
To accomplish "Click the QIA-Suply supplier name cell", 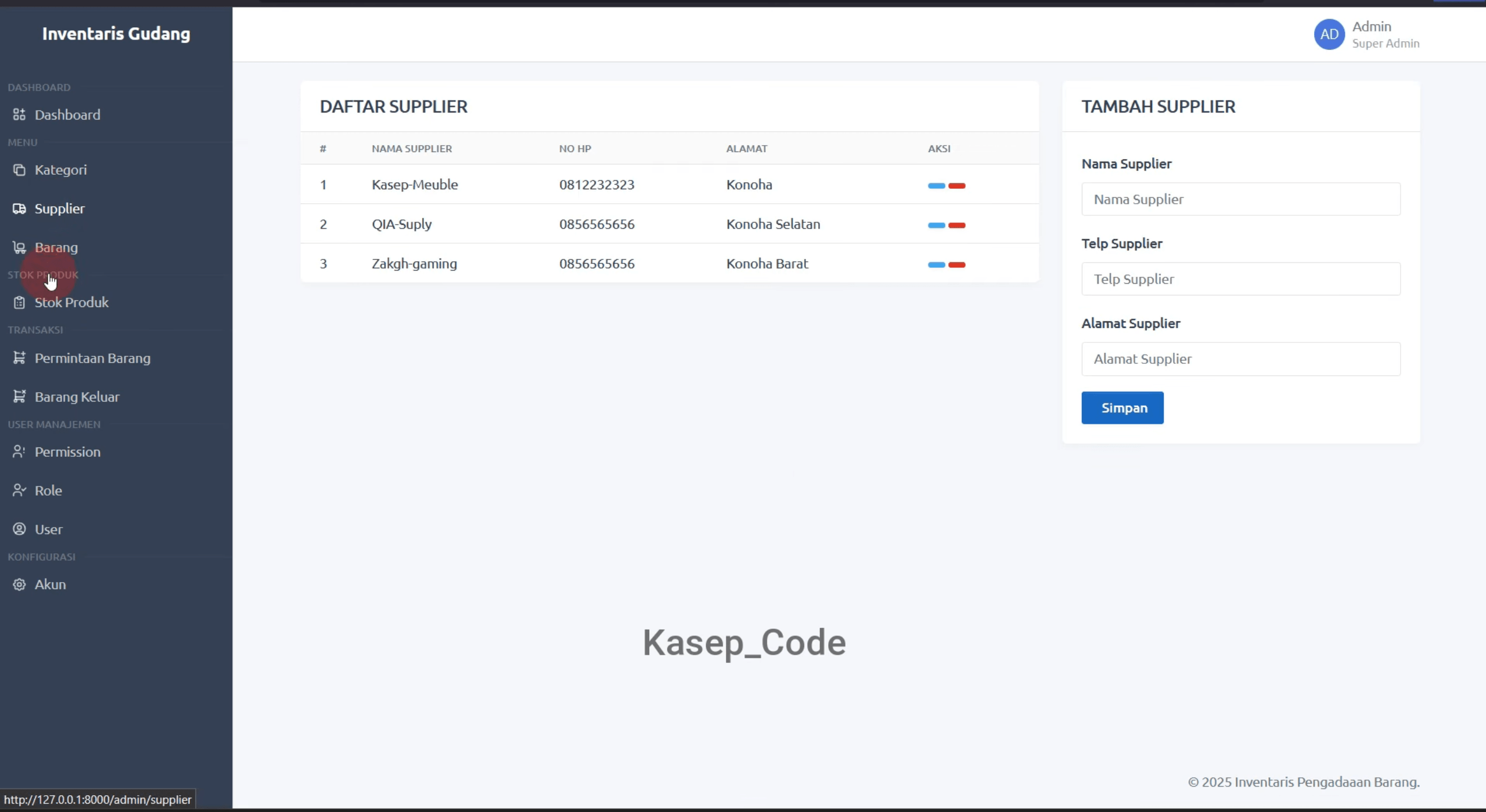I will [401, 224].
